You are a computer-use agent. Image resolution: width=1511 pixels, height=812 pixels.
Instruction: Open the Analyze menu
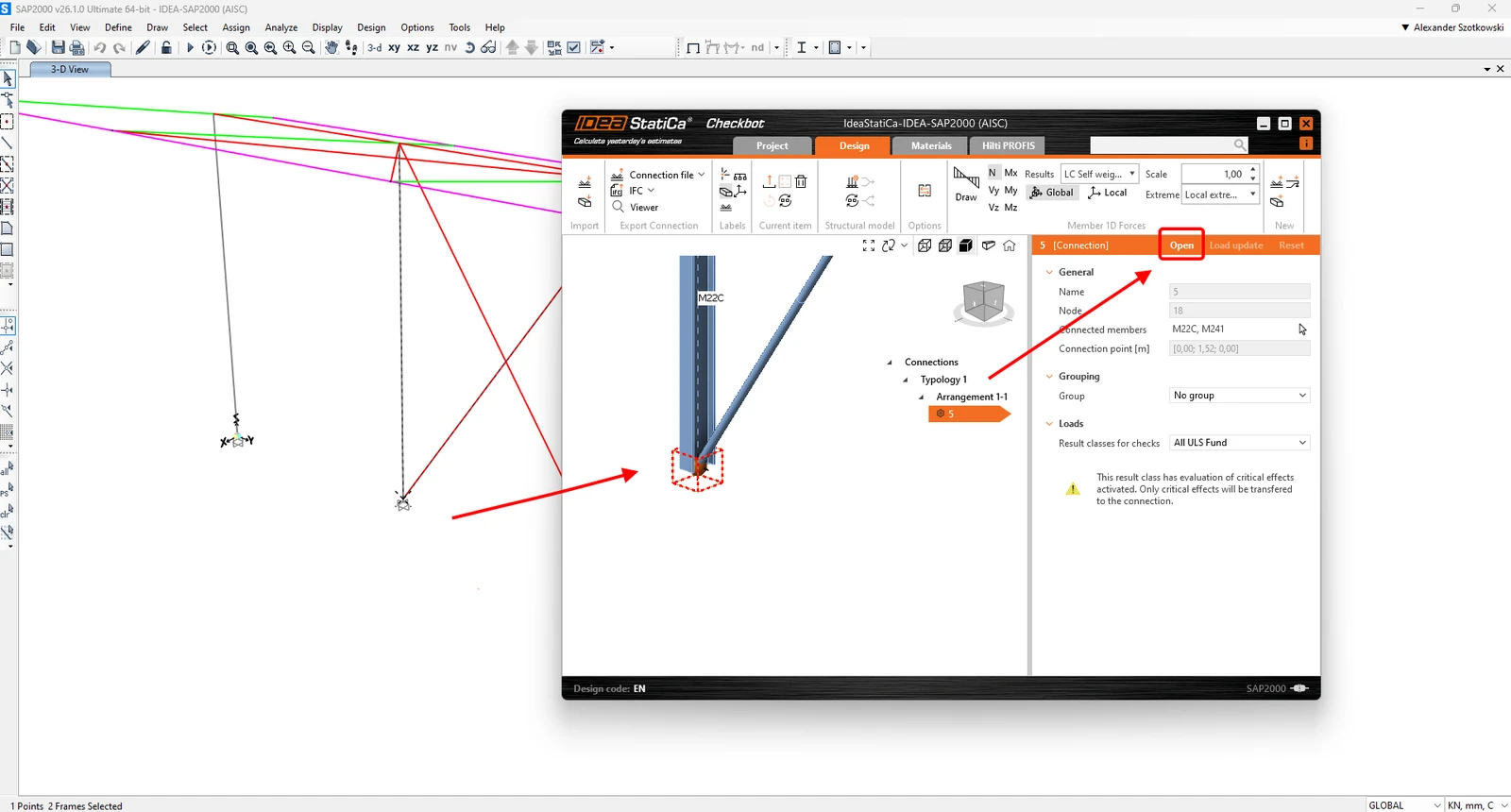coord(281,27)
